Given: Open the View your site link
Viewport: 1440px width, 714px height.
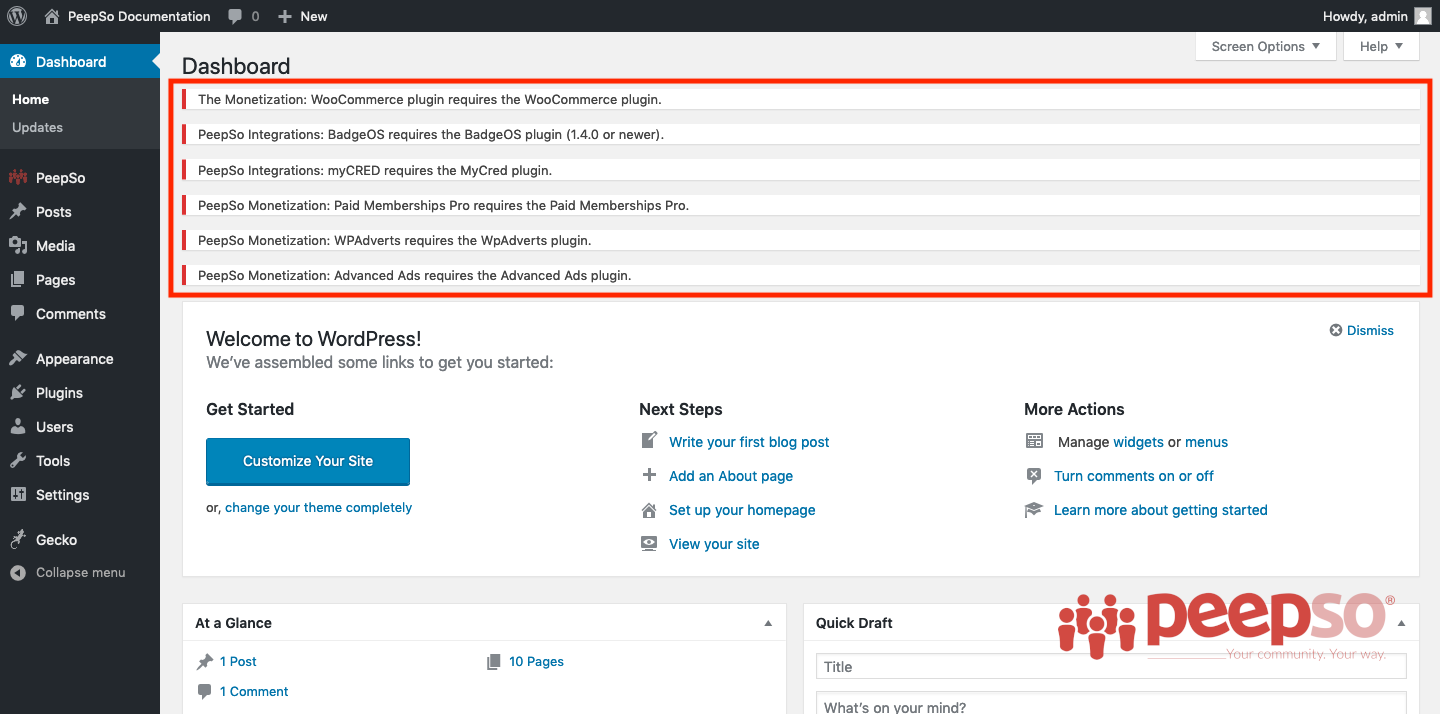Looking at the screenshot, I should click(x=715, y=544).
